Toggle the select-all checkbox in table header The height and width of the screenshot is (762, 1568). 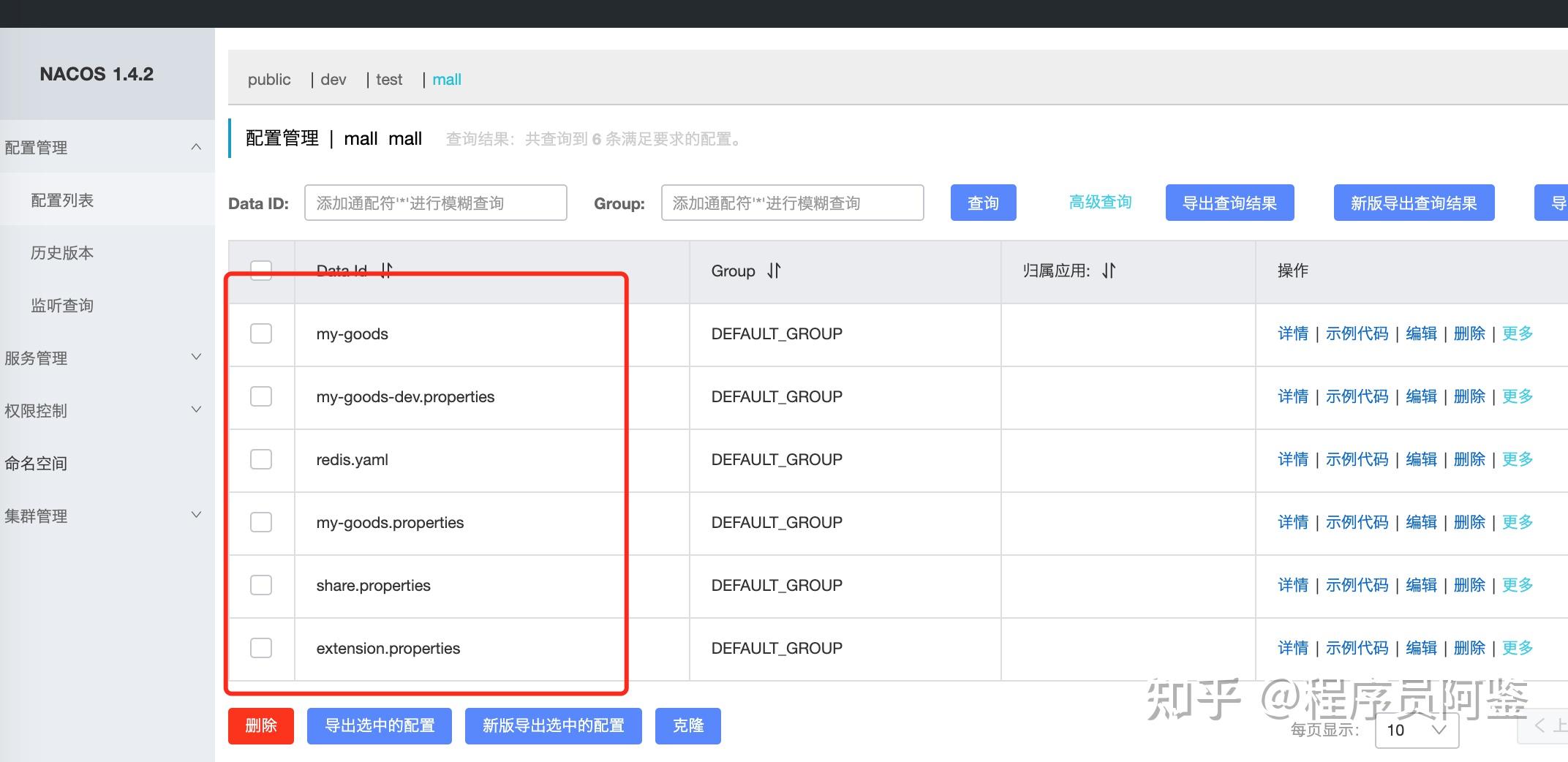pos(261,271)
